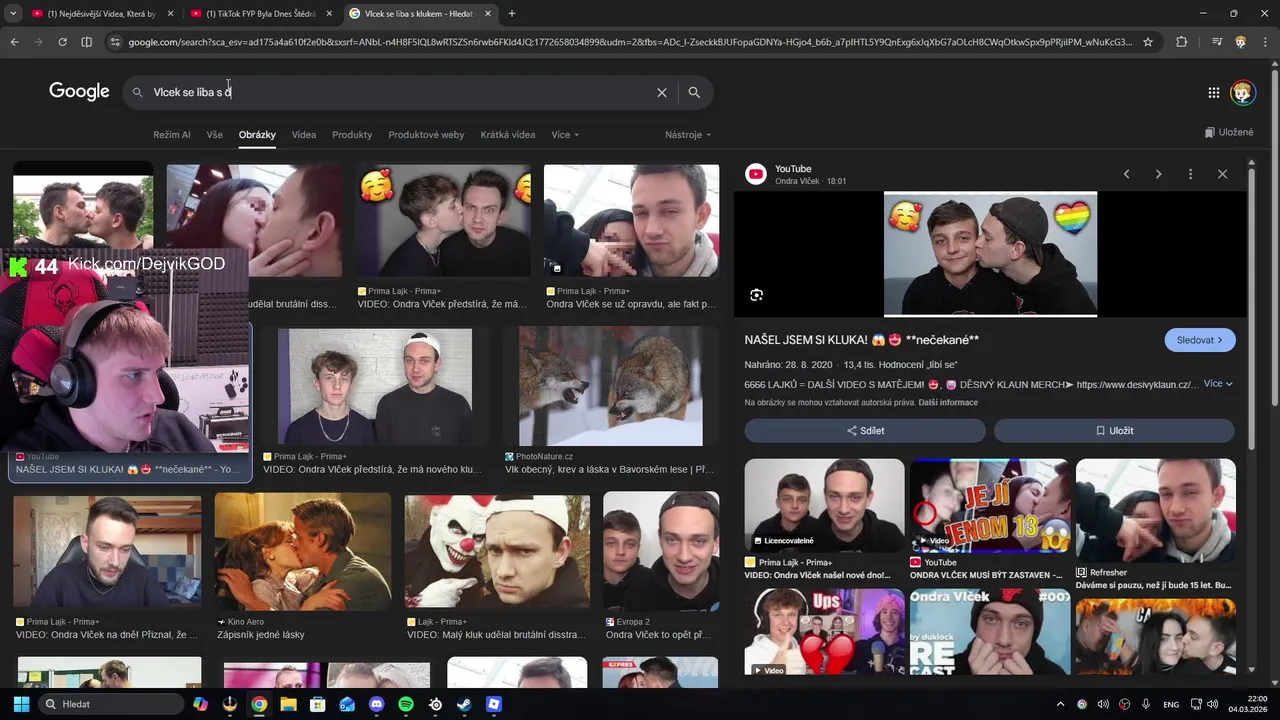Open the side panel icon beside reload
The image size is (1280, 720).
[x=86, y=42]
